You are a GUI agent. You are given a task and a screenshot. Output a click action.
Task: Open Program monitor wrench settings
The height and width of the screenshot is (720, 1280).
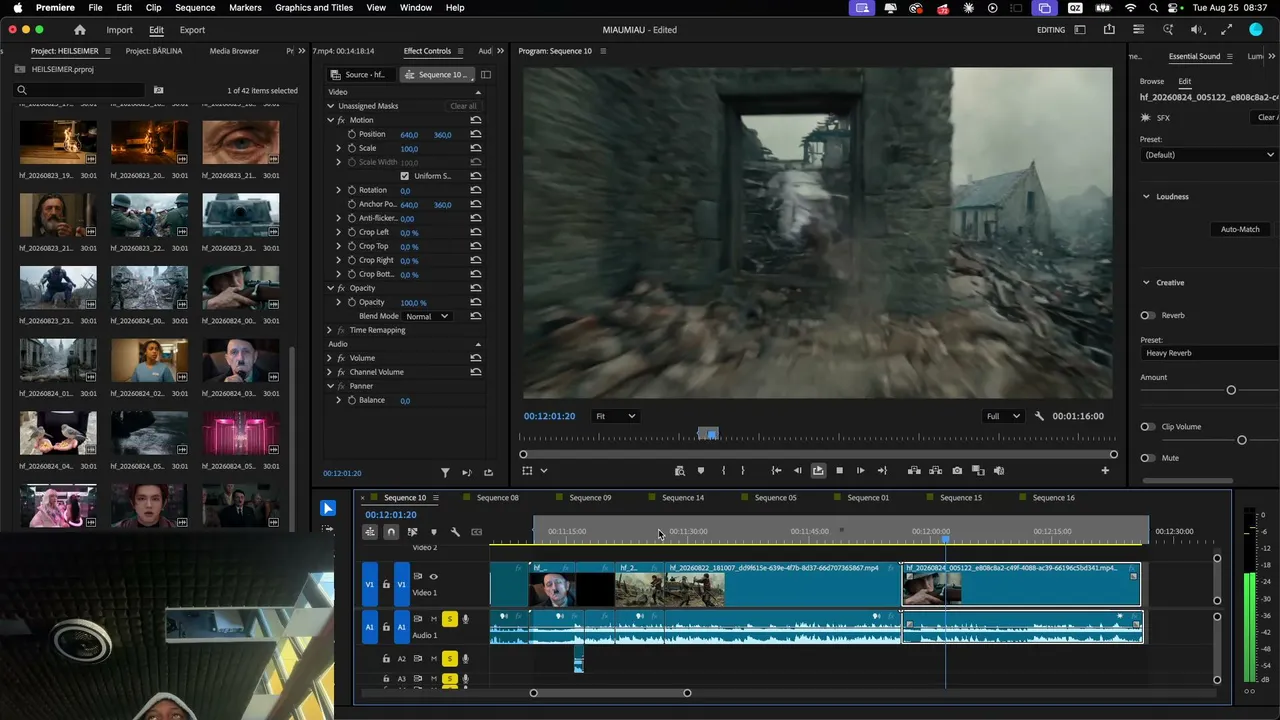click(1039, 416)
